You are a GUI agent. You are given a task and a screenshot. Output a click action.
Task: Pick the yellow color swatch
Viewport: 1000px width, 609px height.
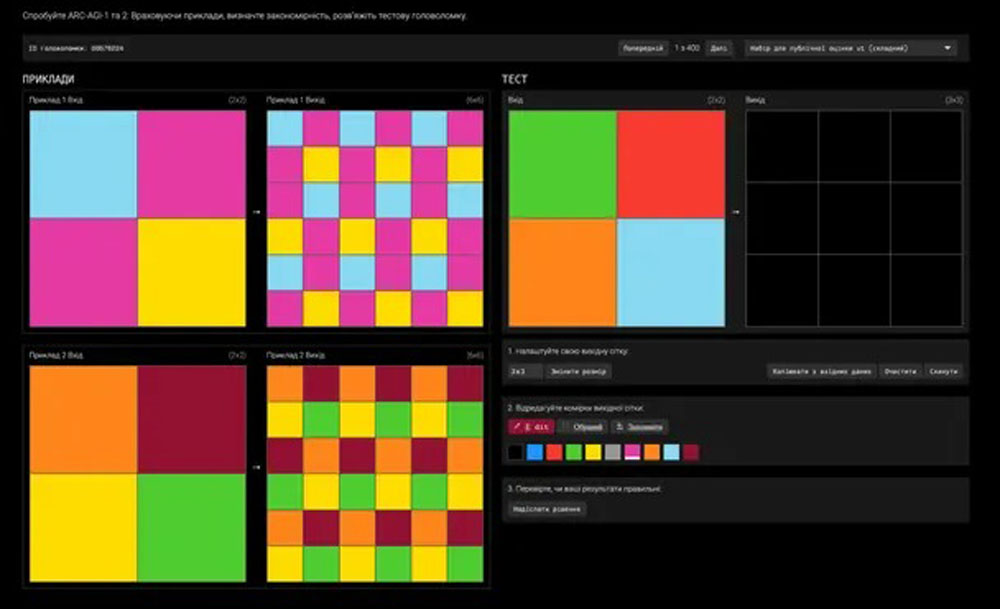pyautogui.click(x=593, y=453)
